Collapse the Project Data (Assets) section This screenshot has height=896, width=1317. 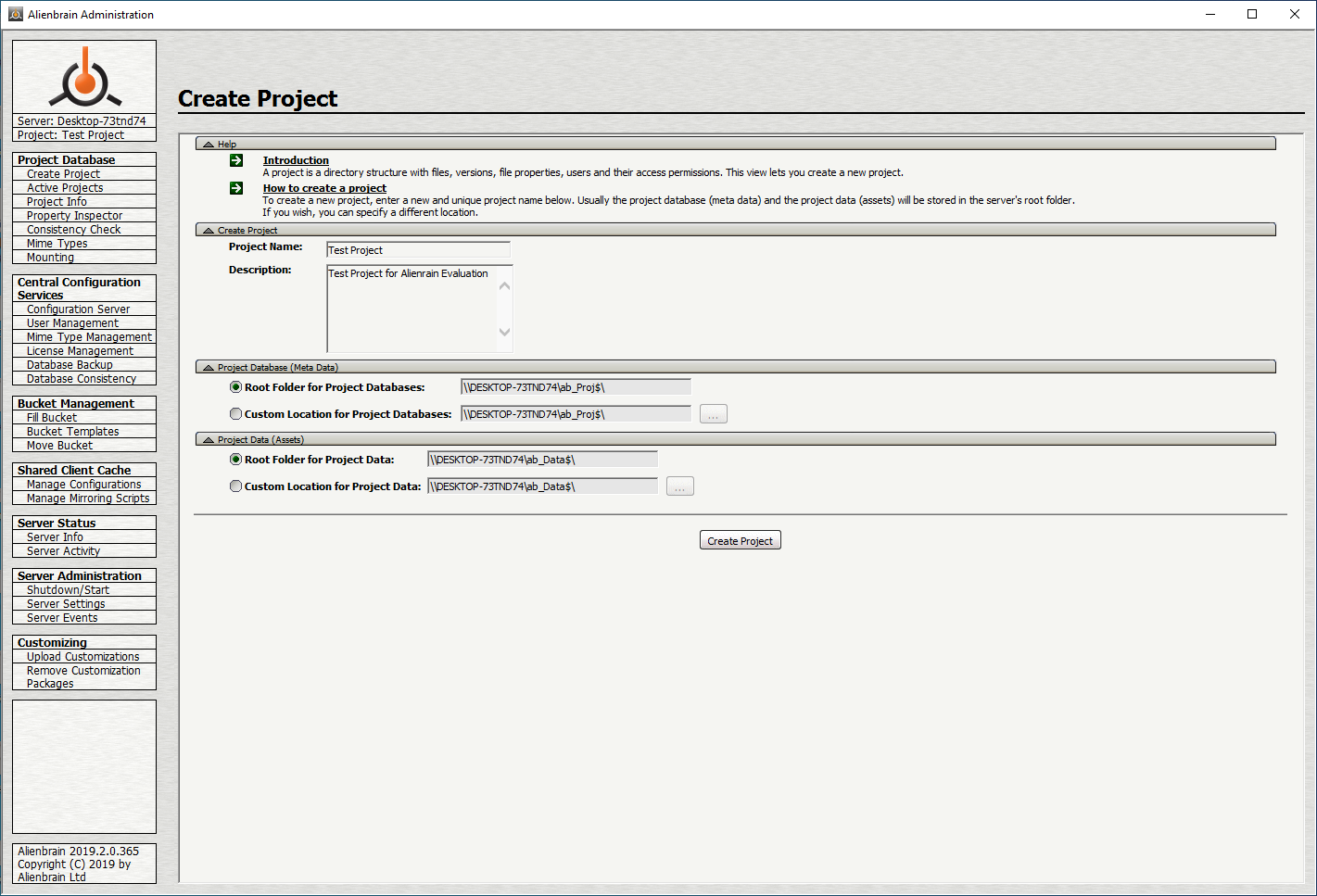coord(209,440)
